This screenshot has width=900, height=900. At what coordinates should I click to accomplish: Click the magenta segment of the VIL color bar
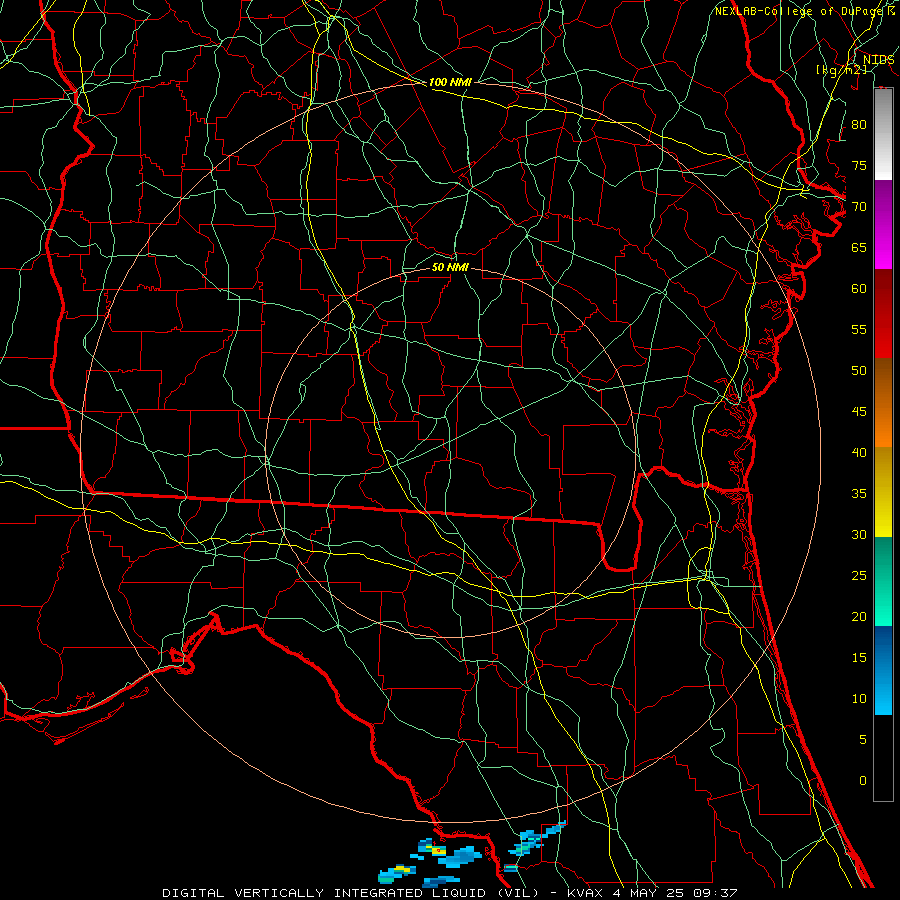883,224
